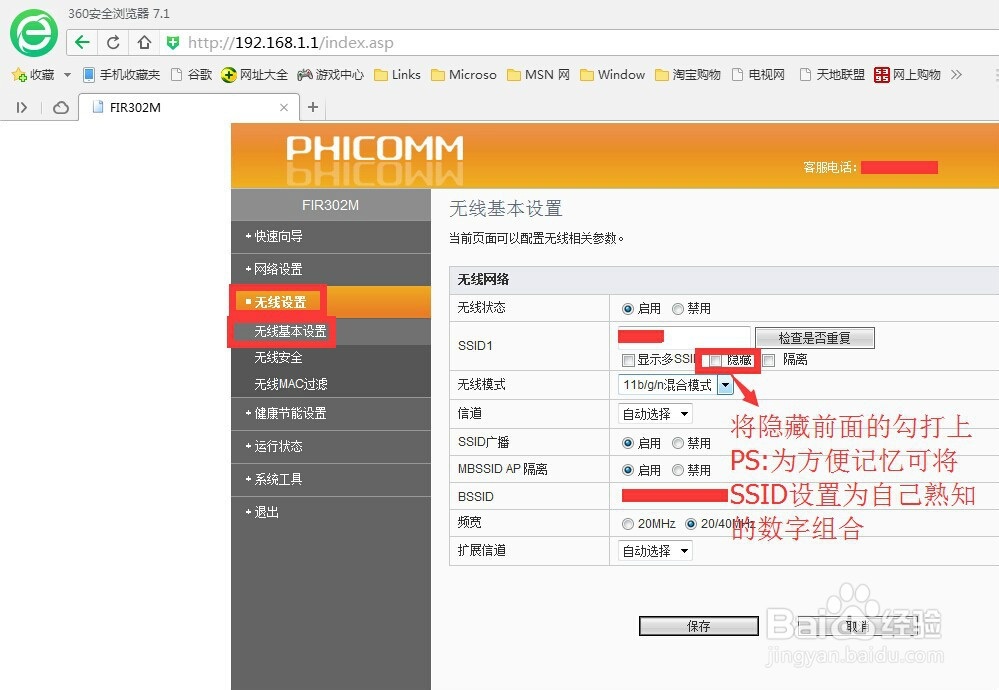Viewport: 999px width, 690px height.
Task: Enable the 显示多SSID checkbox
Action: click(629, 358)
